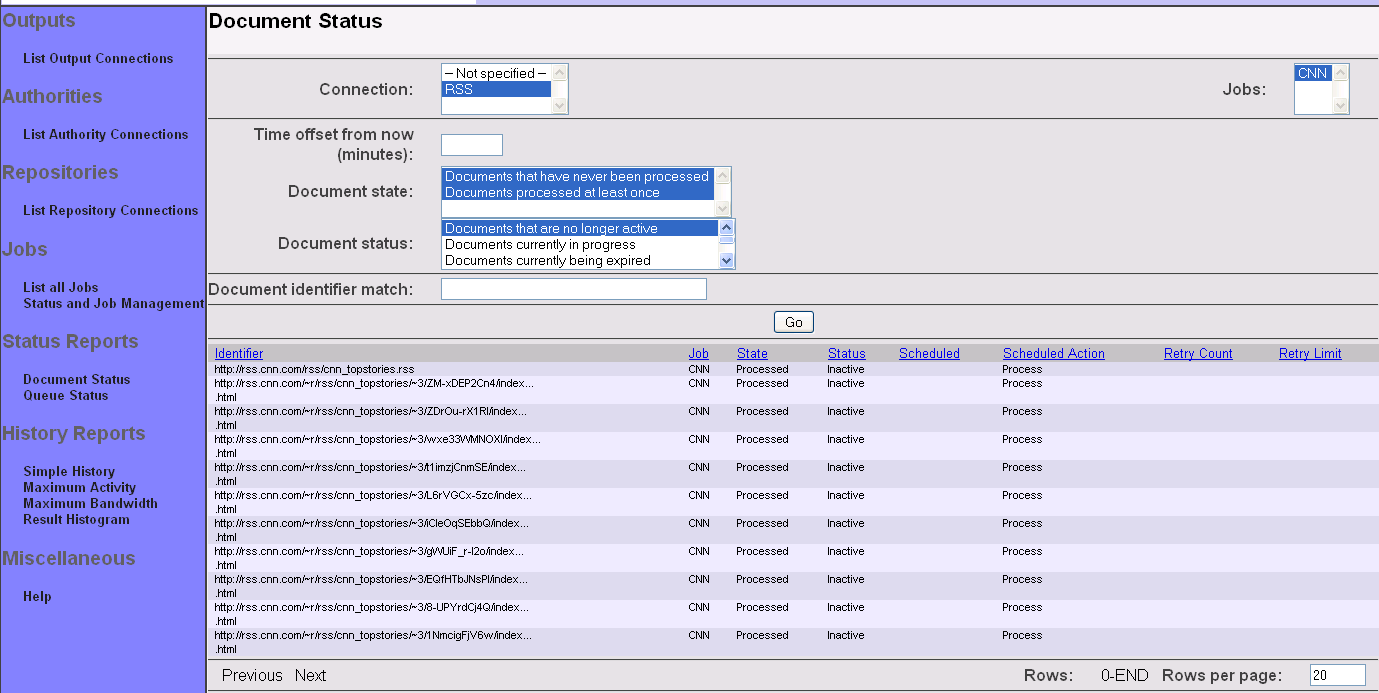The image size is (1379, 693).
Task: Open the Result Histogram report
Action: (76, 519)
